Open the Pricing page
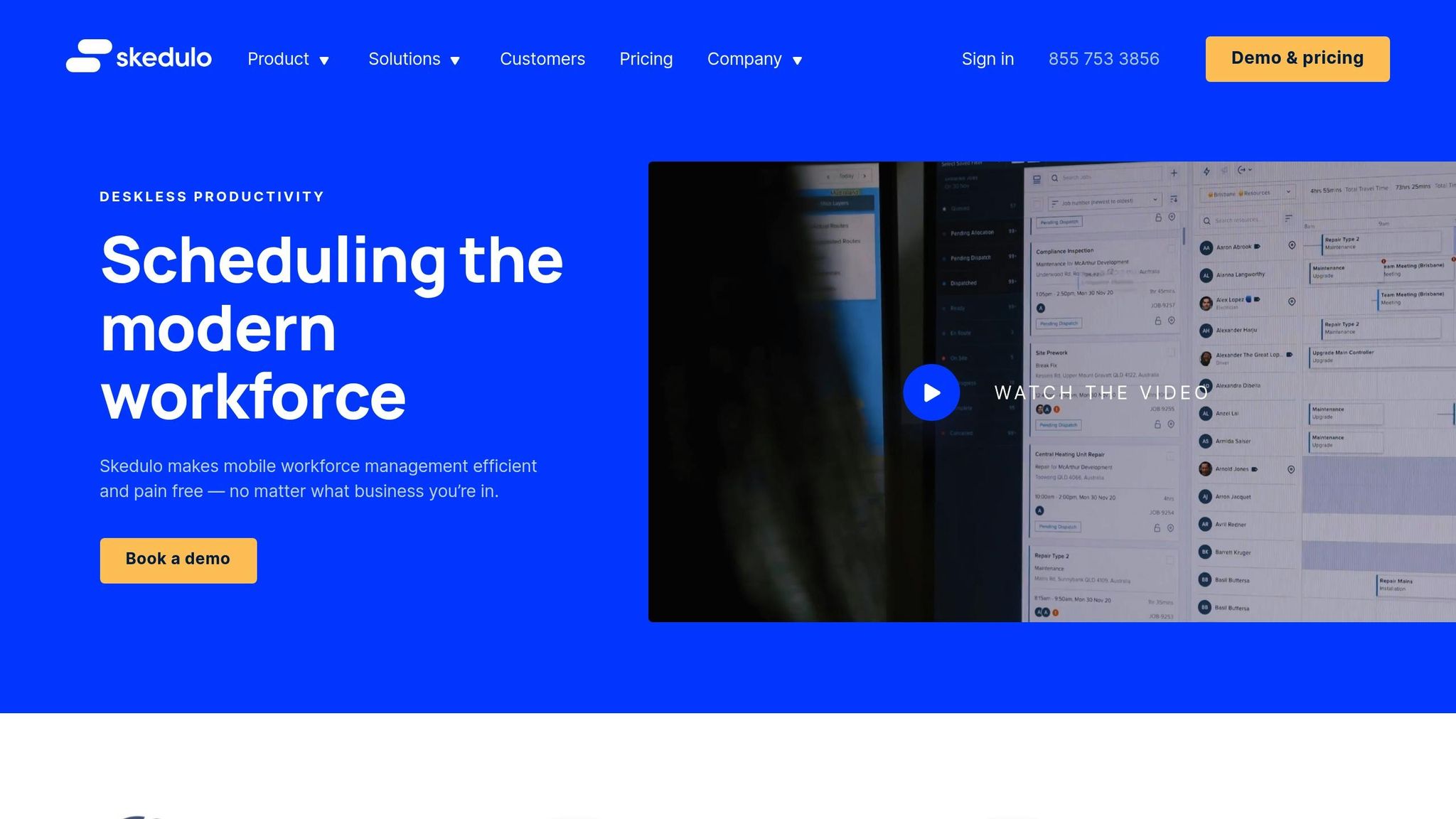Image resolution: width=1456 pixels, height=819 pixels. click(x=646, y=59)
